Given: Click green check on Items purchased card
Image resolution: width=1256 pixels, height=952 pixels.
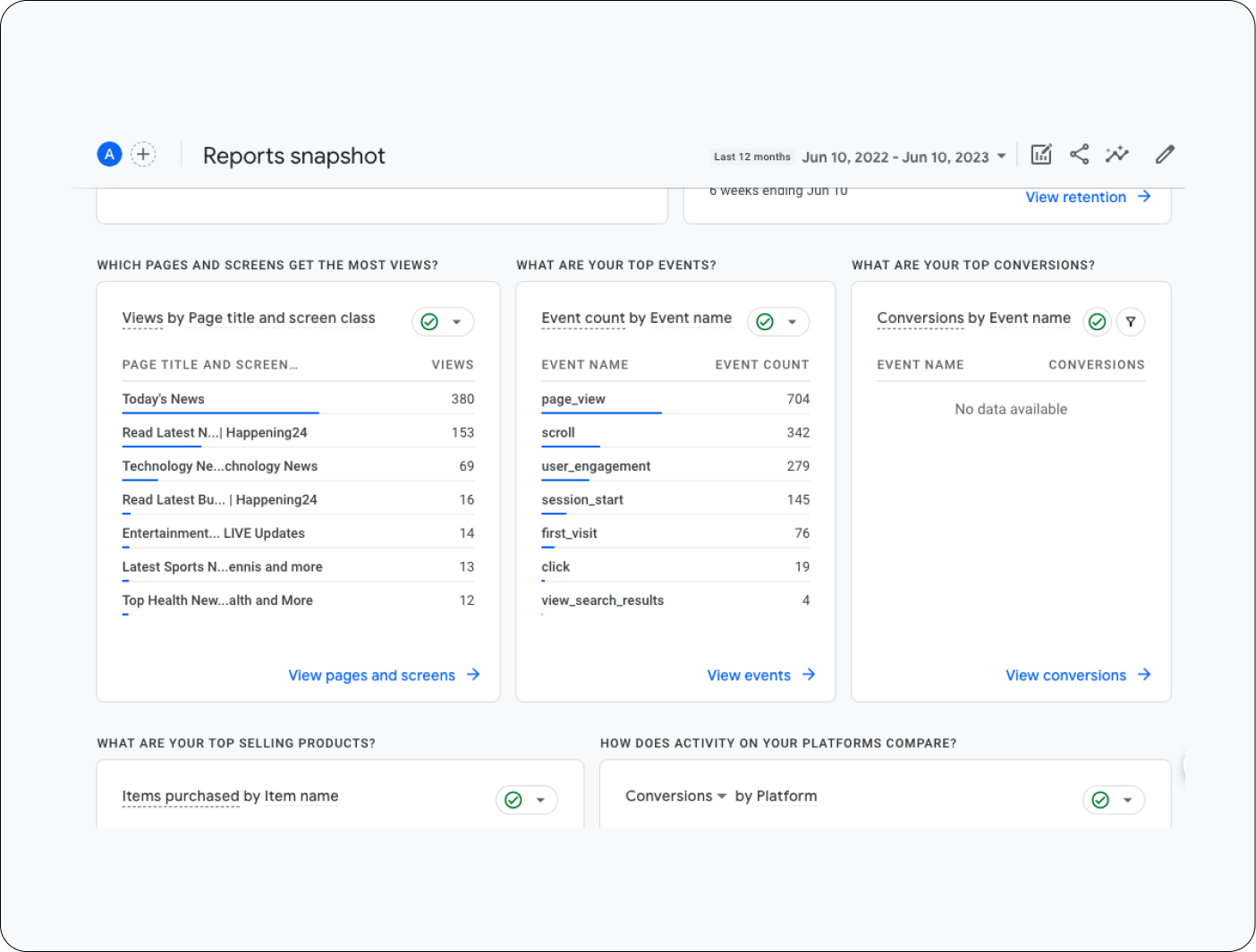Looking at the screenshot, I should [x=513, y=800].
